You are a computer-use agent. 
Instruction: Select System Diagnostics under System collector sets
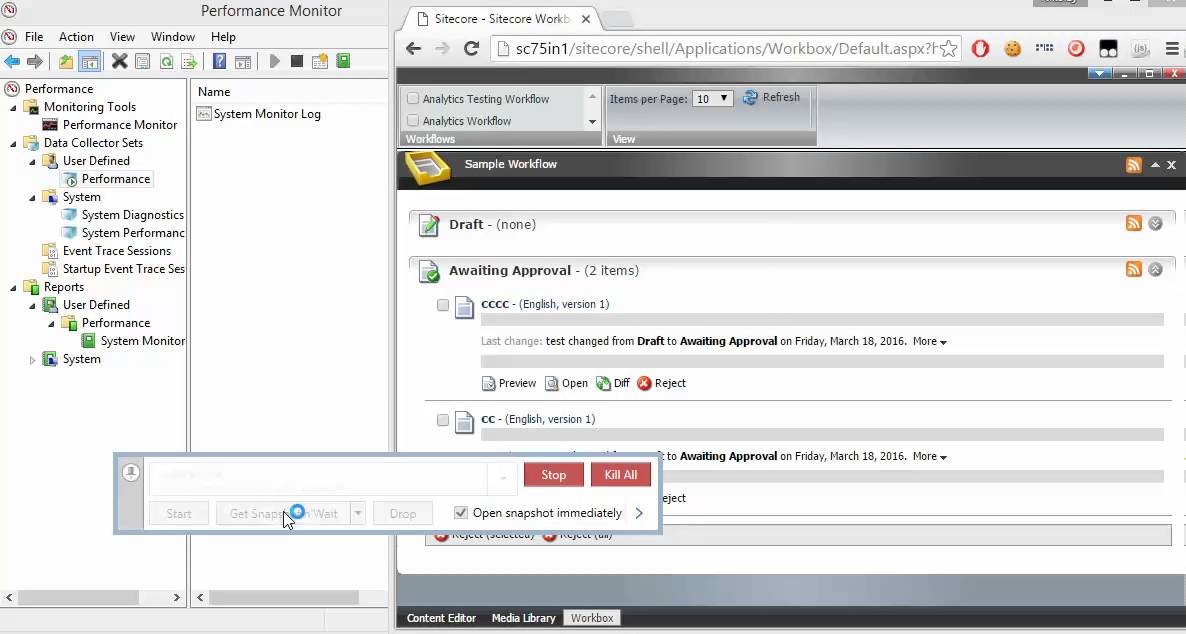(123, 216)
